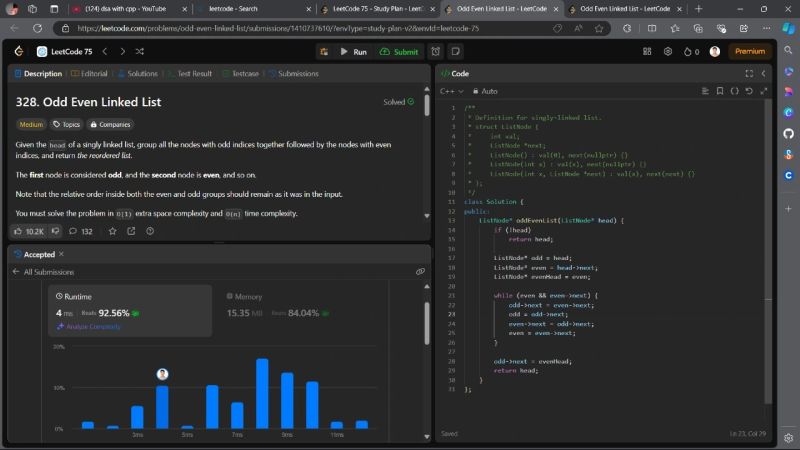This screenshot has height=450, width=800.
Task: Open the alarm clock timer icon
Action: pyautogui.click(x=436, y=52)
